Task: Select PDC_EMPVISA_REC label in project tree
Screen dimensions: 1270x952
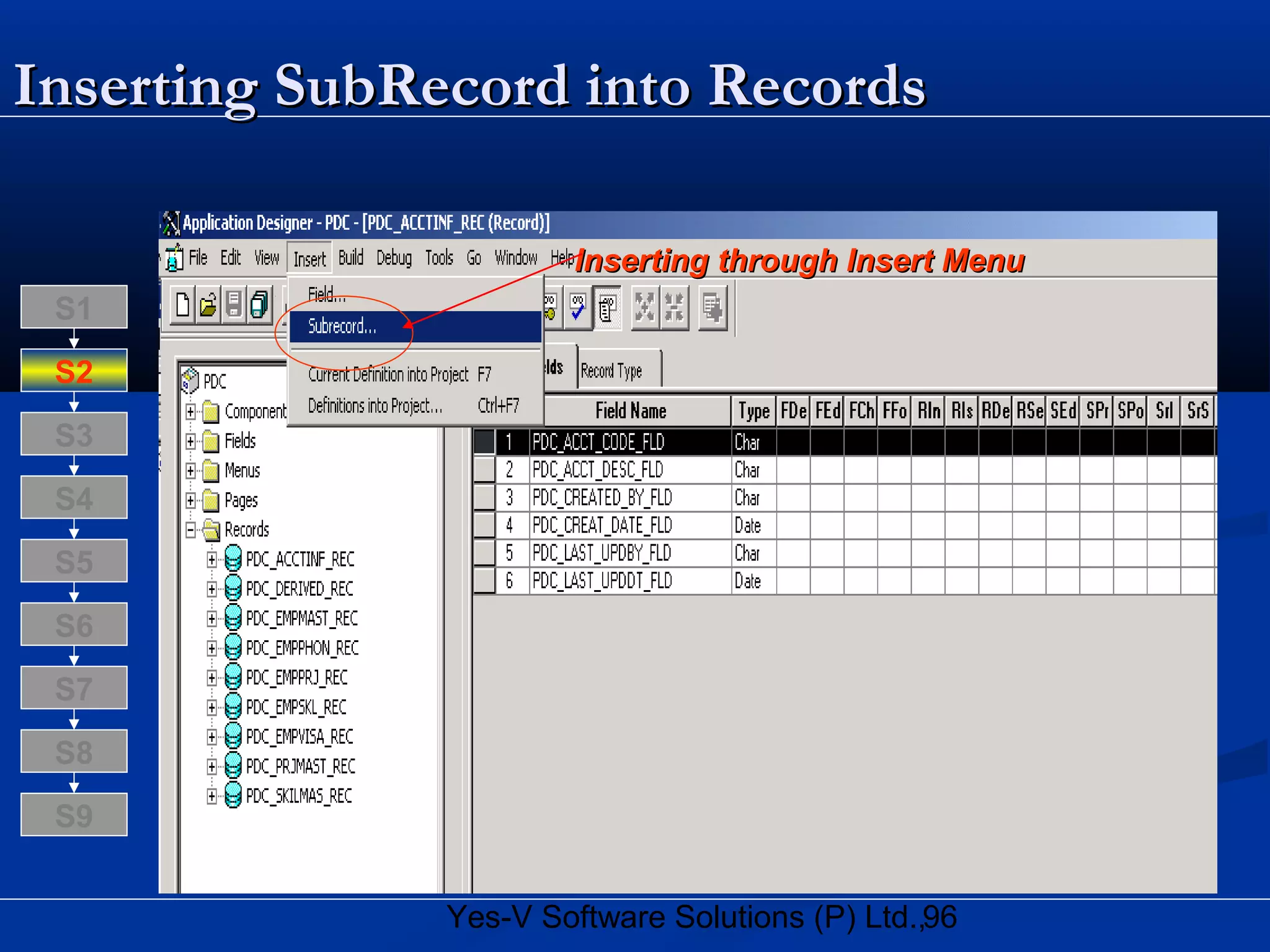Action: point(300,737)
